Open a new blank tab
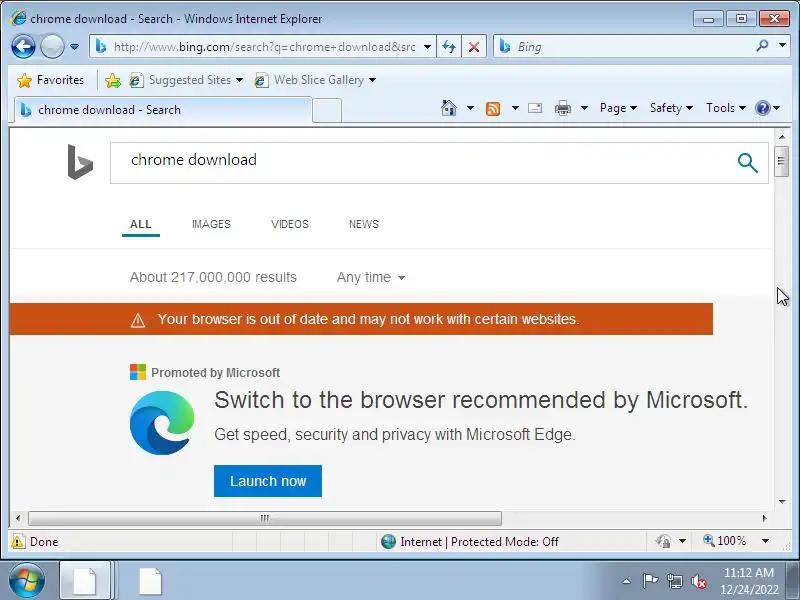800x600 pixels. (x=327, y=110)
